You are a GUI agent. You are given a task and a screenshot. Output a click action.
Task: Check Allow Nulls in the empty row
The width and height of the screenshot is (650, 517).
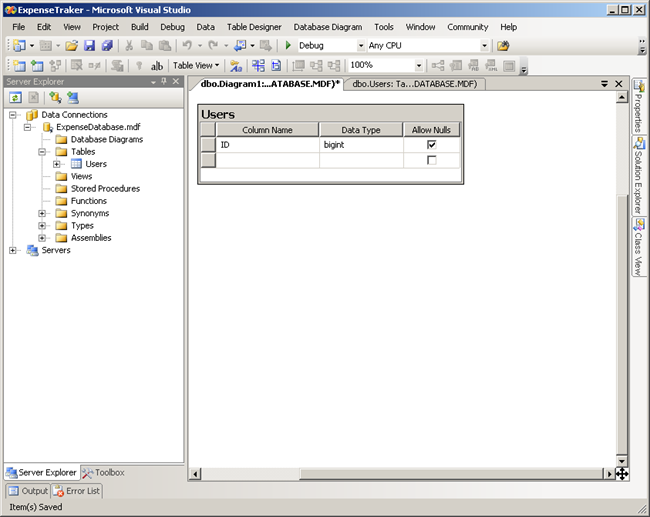(x=431, y=160)
